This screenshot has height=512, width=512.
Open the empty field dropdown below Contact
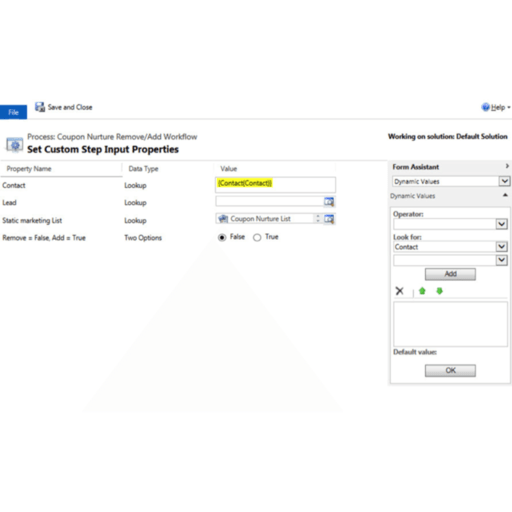click(x=502, y=260)
